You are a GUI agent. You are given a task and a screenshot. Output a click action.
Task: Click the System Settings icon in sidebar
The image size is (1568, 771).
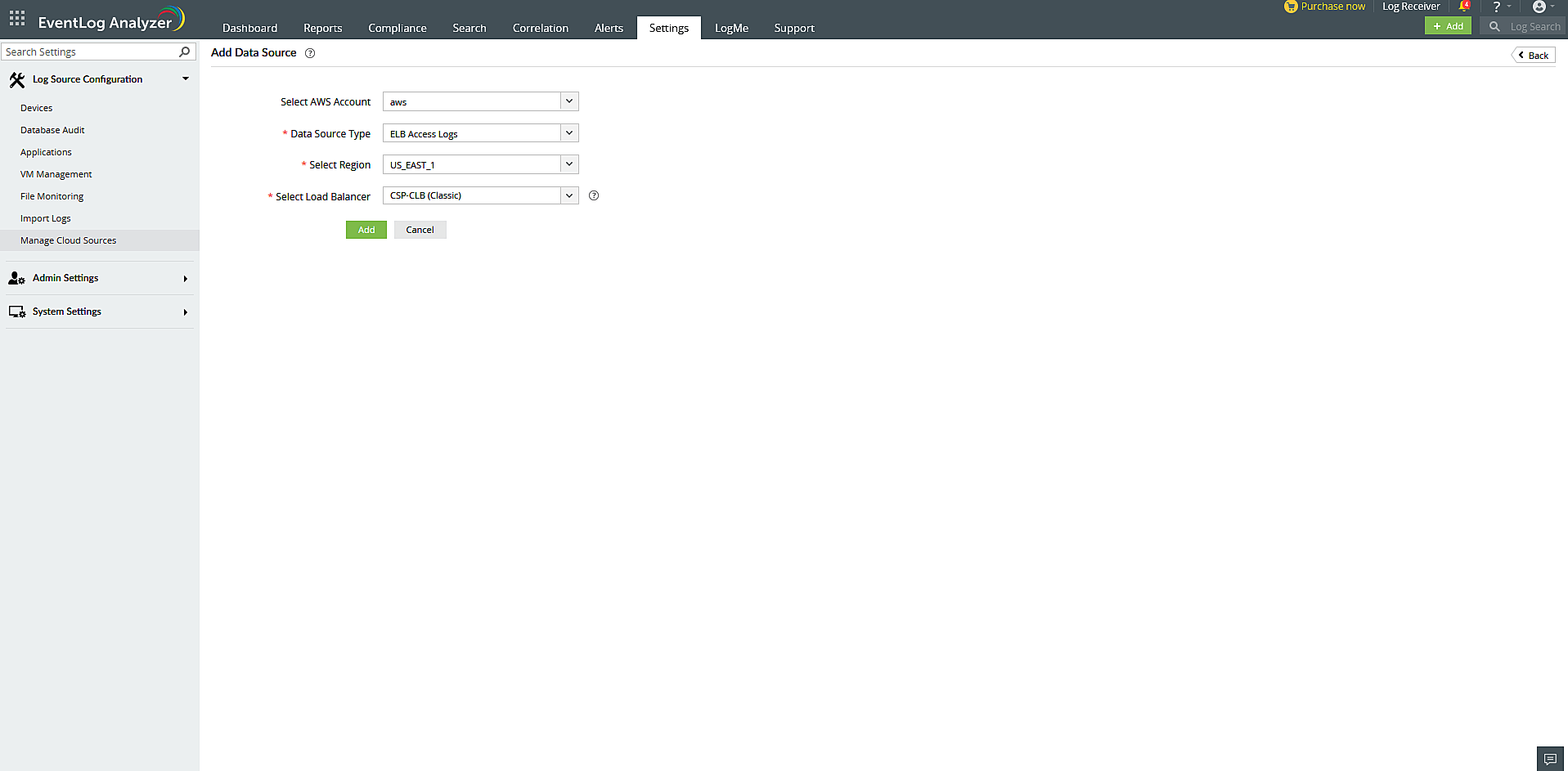point(15,312)
